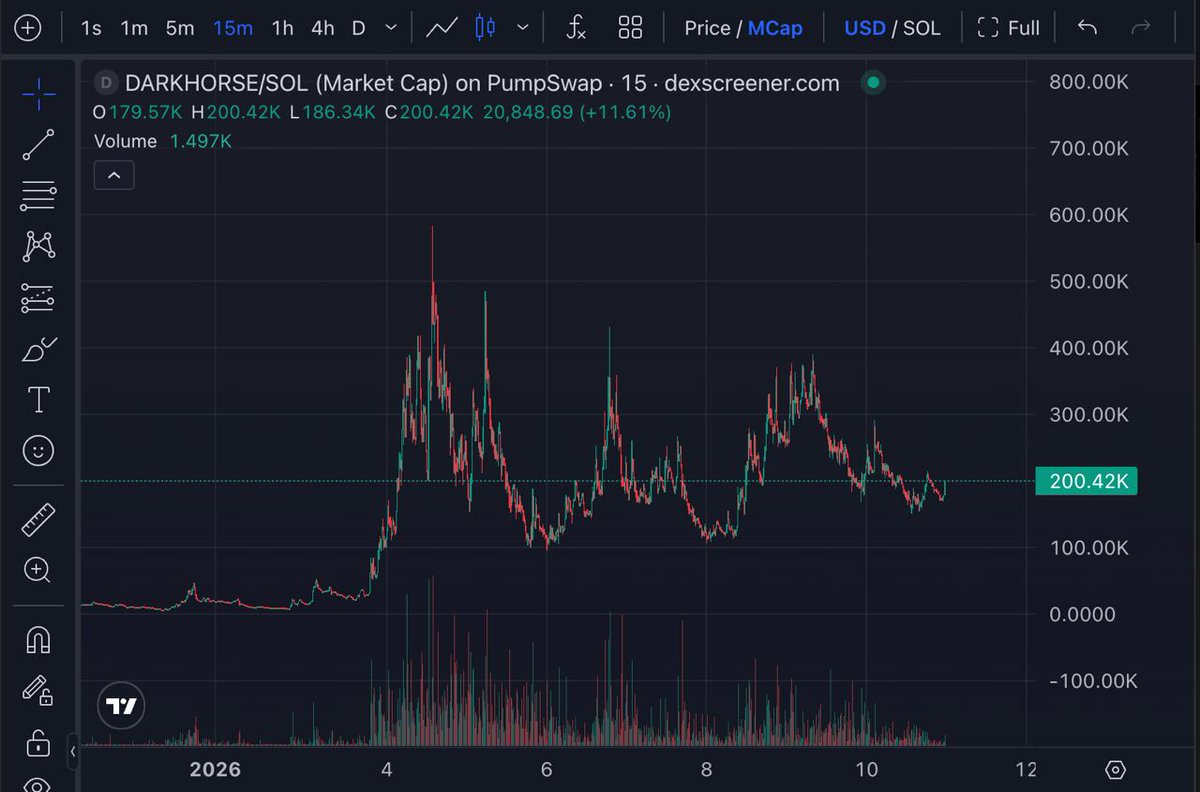Open the chart layout grid selector
Viewport: 1200px width, 792px height.
(x=630, y=27)
